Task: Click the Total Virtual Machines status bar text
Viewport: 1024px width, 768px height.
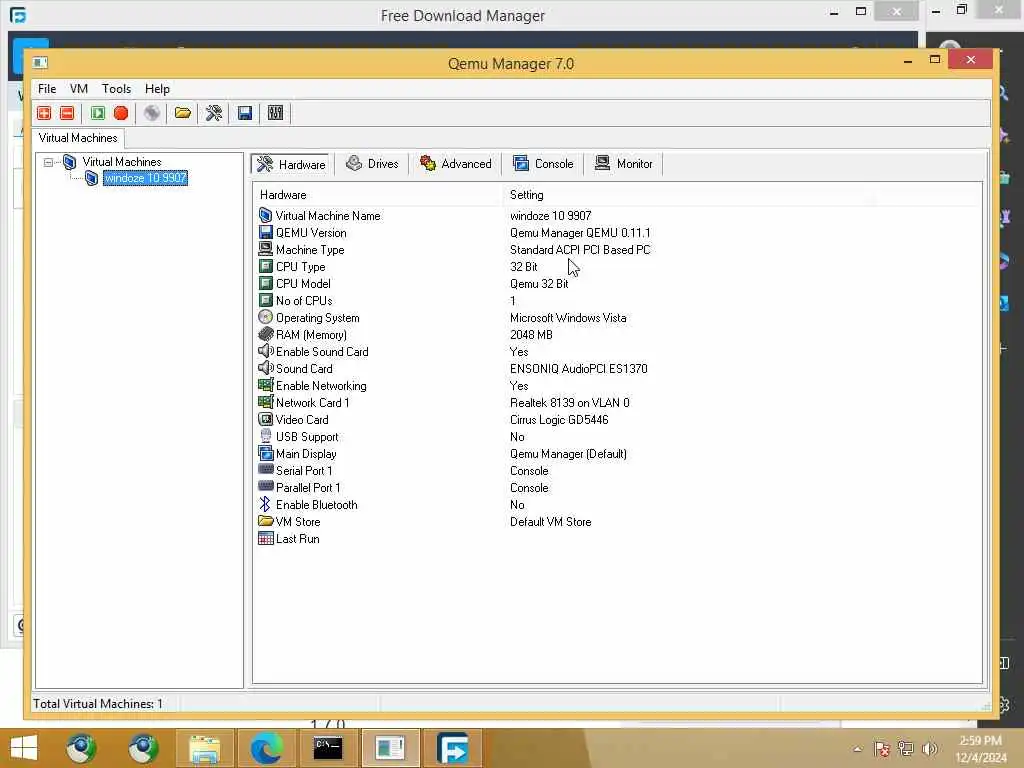Action: [98, 703]
